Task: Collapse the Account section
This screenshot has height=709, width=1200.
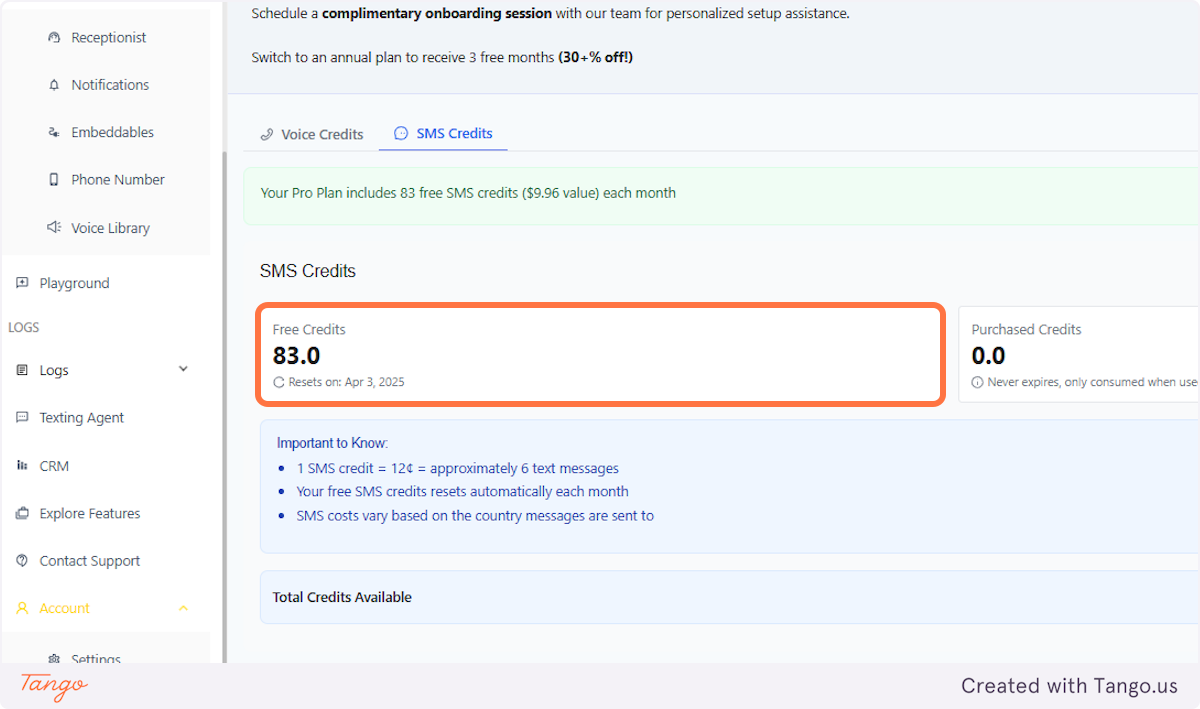Action: [x=183, y=607]
